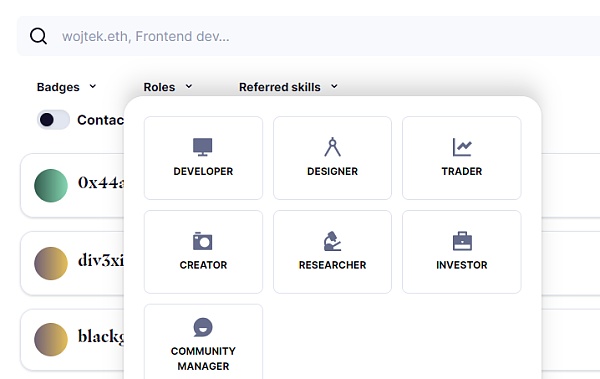Collapse the Roles dropdown
The image size is (600, 379).
[x=168, y=87]
